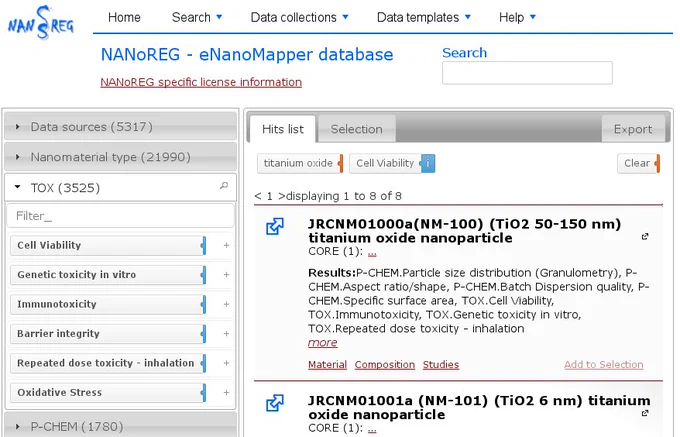Open Data collections dropdown menu
Image resolution: width=680 pixels, height=437 pixels.
pos(300,17)
